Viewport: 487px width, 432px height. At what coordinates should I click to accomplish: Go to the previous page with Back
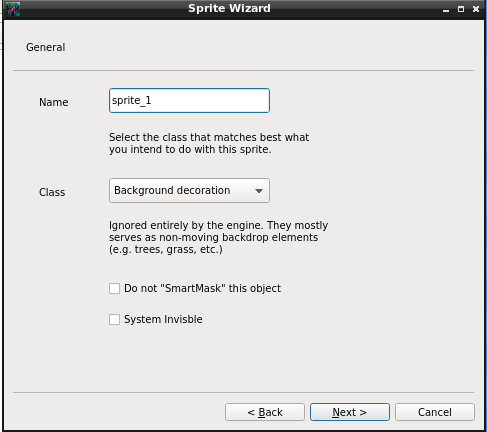265,412
